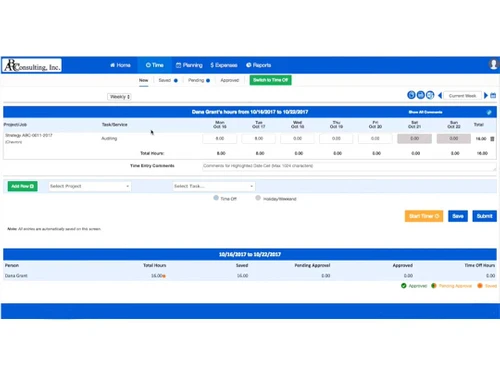
Task: Open the user profile avatar
Action: tap(493, 64)
